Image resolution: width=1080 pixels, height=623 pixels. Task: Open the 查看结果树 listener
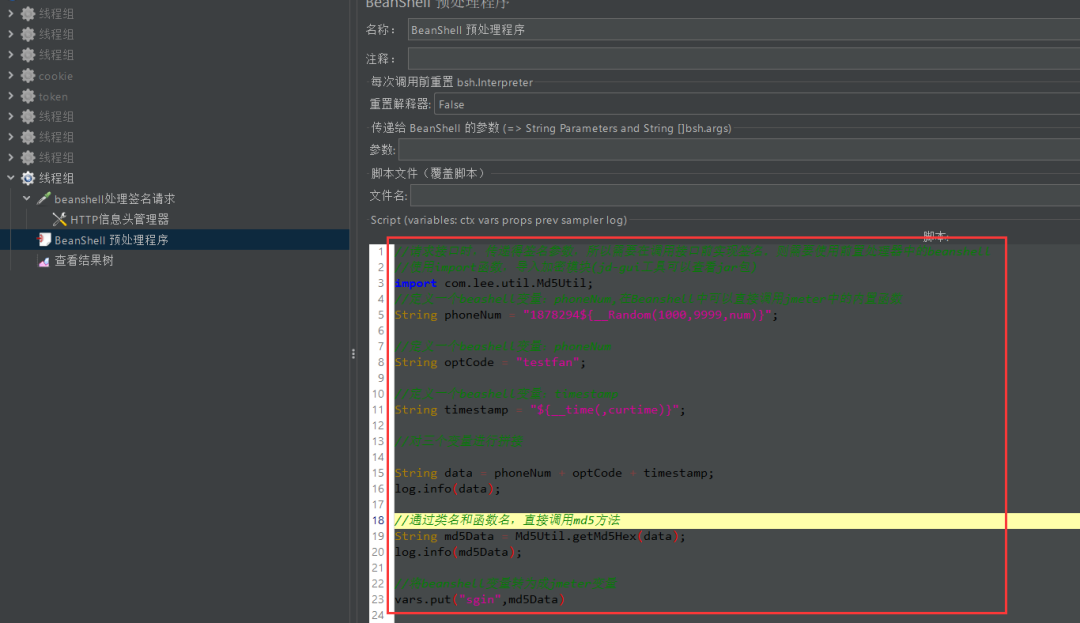[83, 260]
